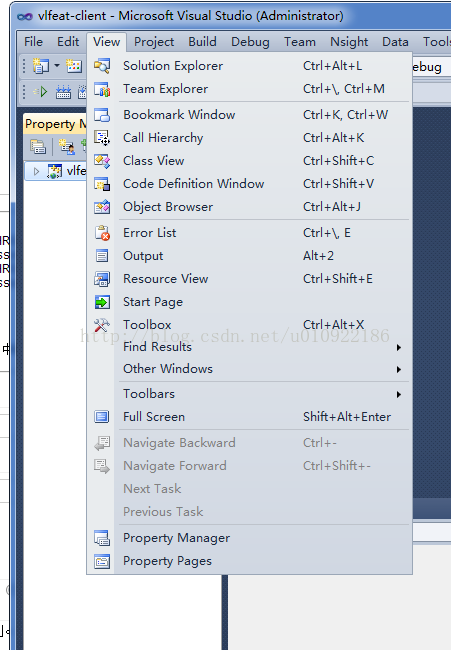Switch to Property Manager panel tab
This screenshot has width=451, height=650.
coord(55,124)
